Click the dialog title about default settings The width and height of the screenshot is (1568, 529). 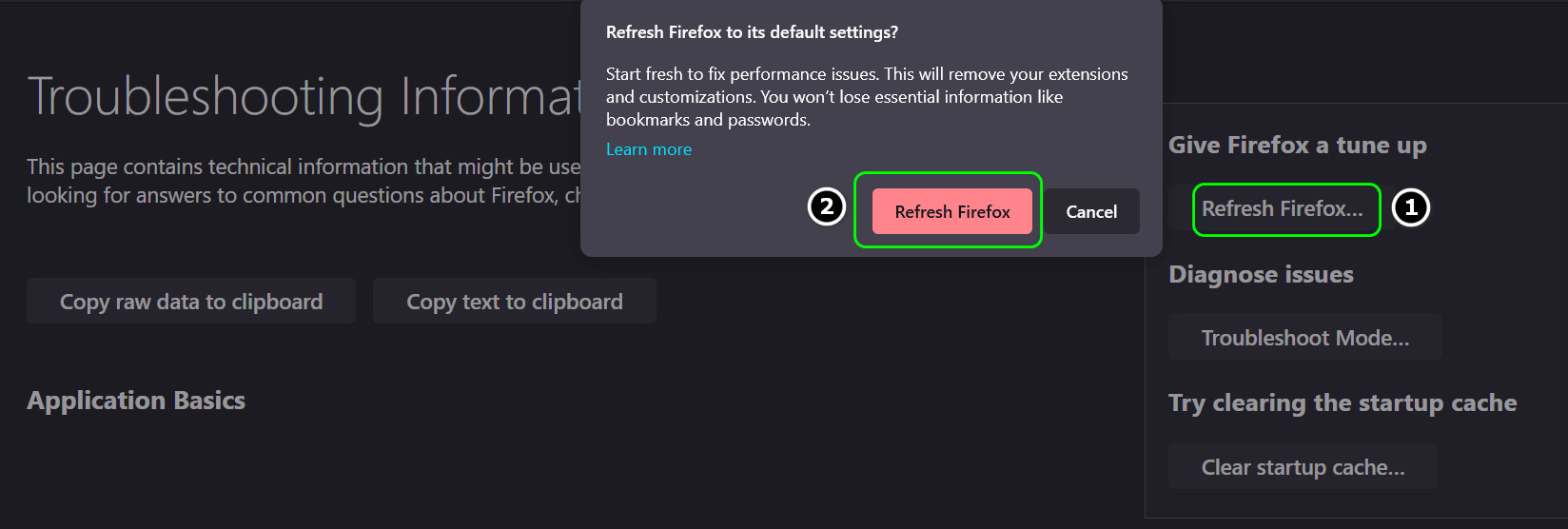(752, 32)
